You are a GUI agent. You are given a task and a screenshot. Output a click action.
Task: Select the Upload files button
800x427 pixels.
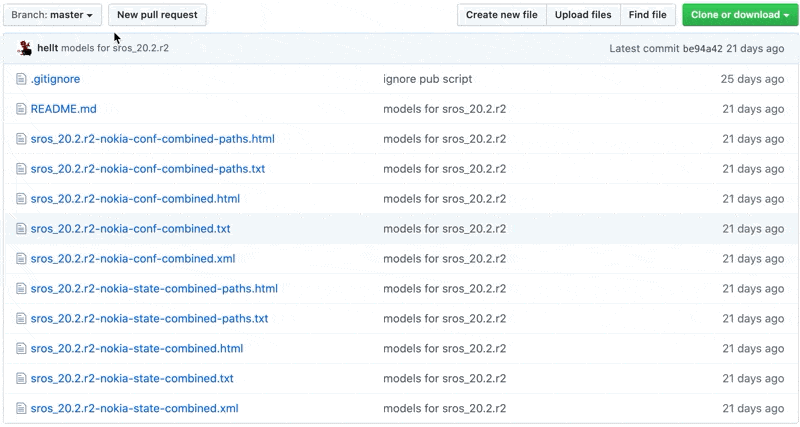583,15
